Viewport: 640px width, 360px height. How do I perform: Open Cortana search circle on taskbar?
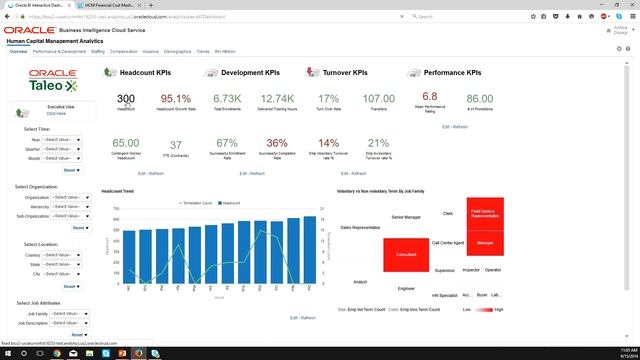[x=24, y=353]
